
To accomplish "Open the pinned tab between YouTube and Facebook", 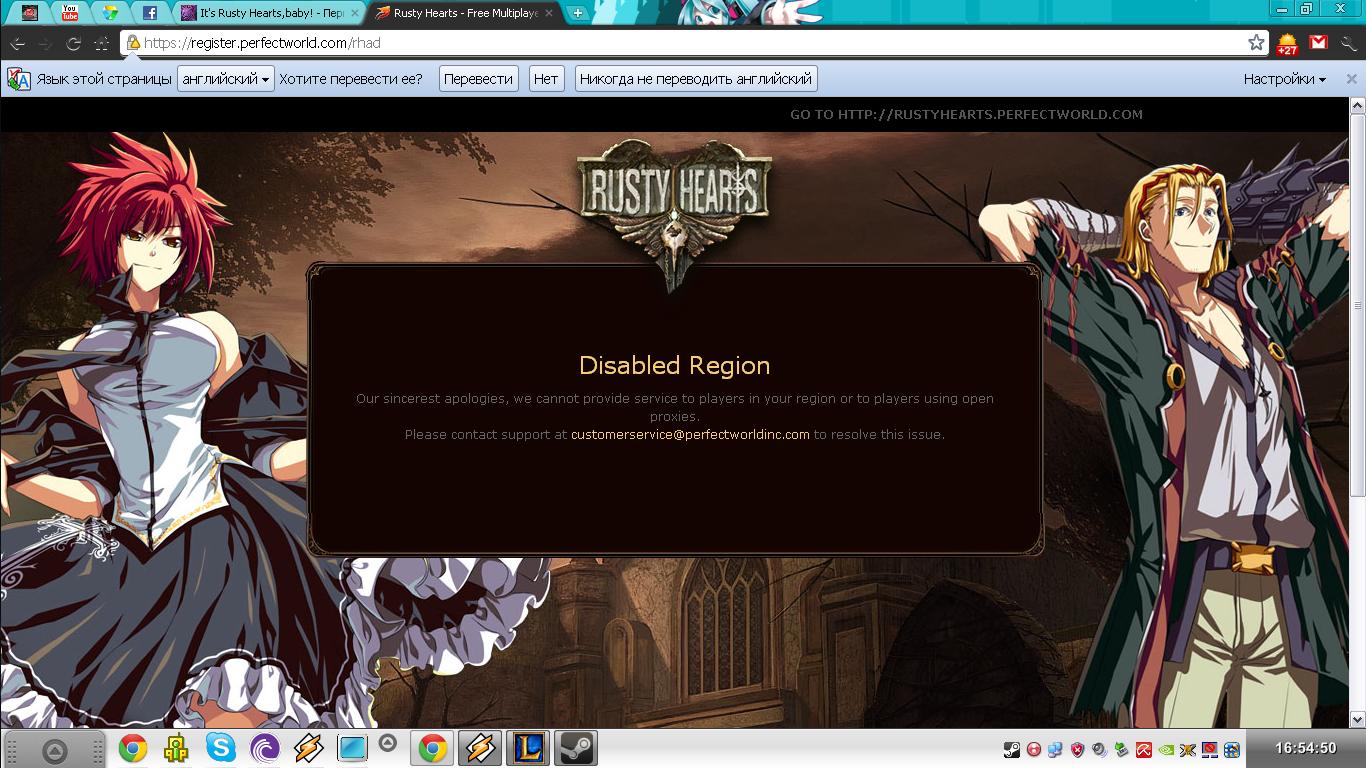I will pos(110,13).
